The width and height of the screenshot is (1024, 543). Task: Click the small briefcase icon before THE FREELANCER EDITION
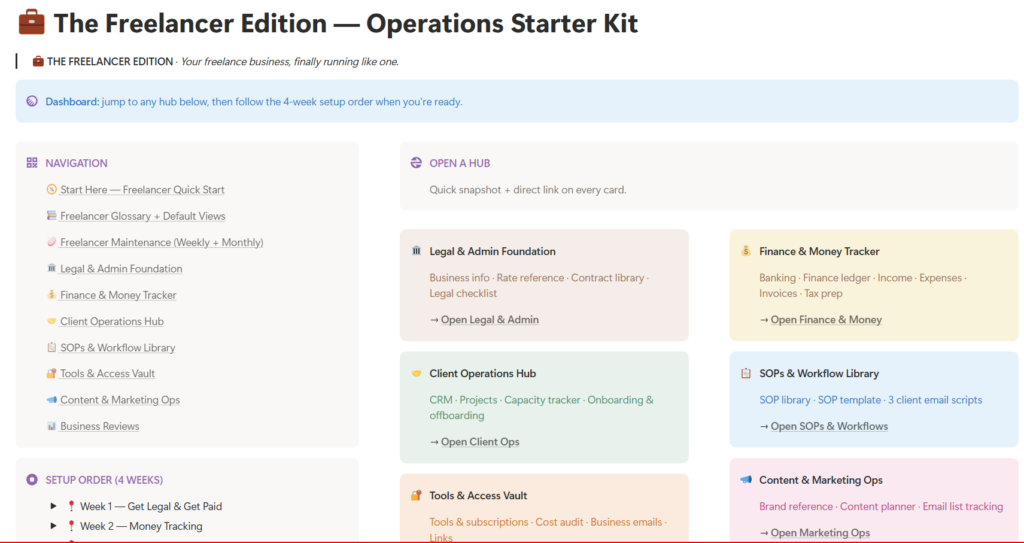39,62
